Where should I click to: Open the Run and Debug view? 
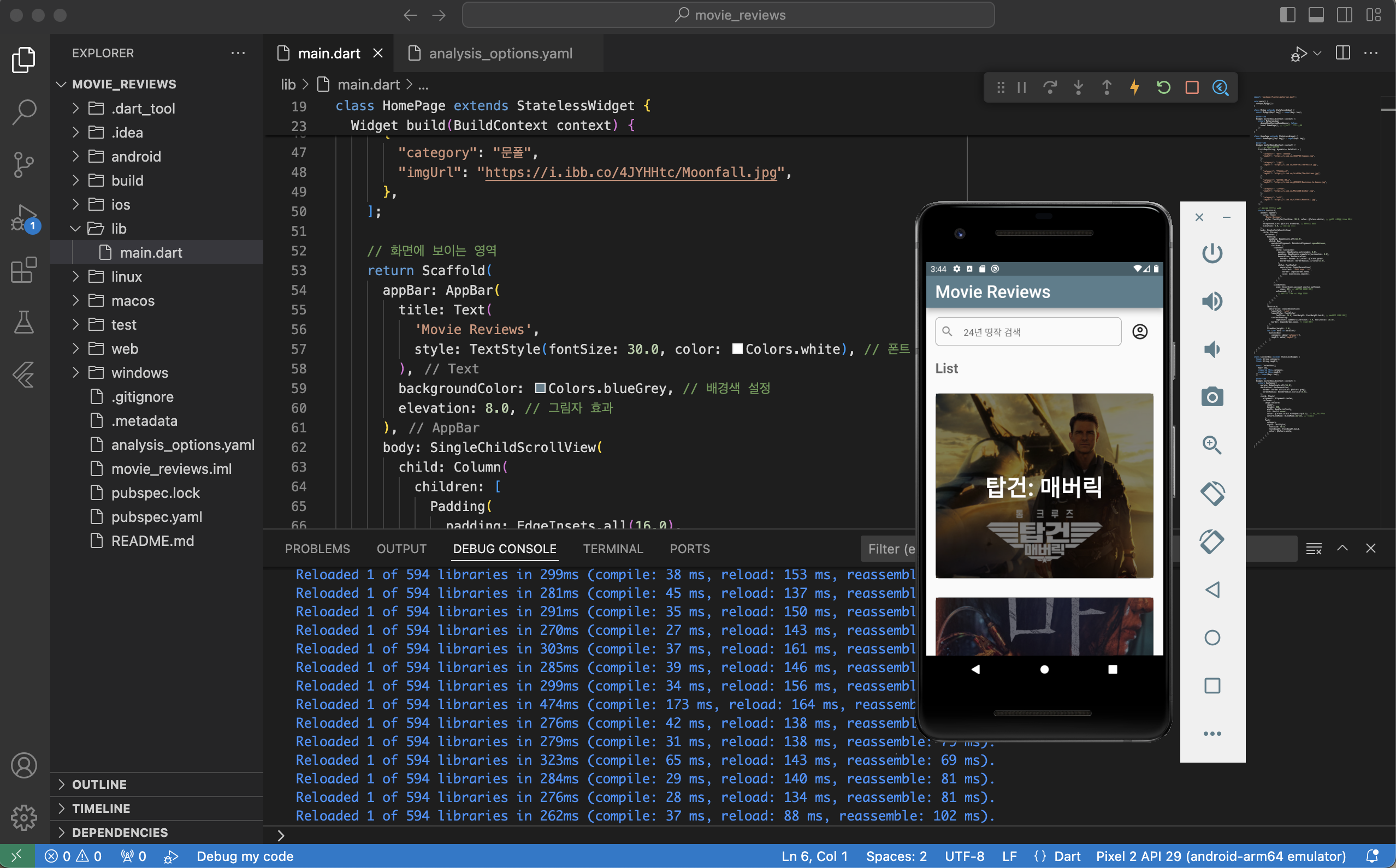click(x=23, y=218)
